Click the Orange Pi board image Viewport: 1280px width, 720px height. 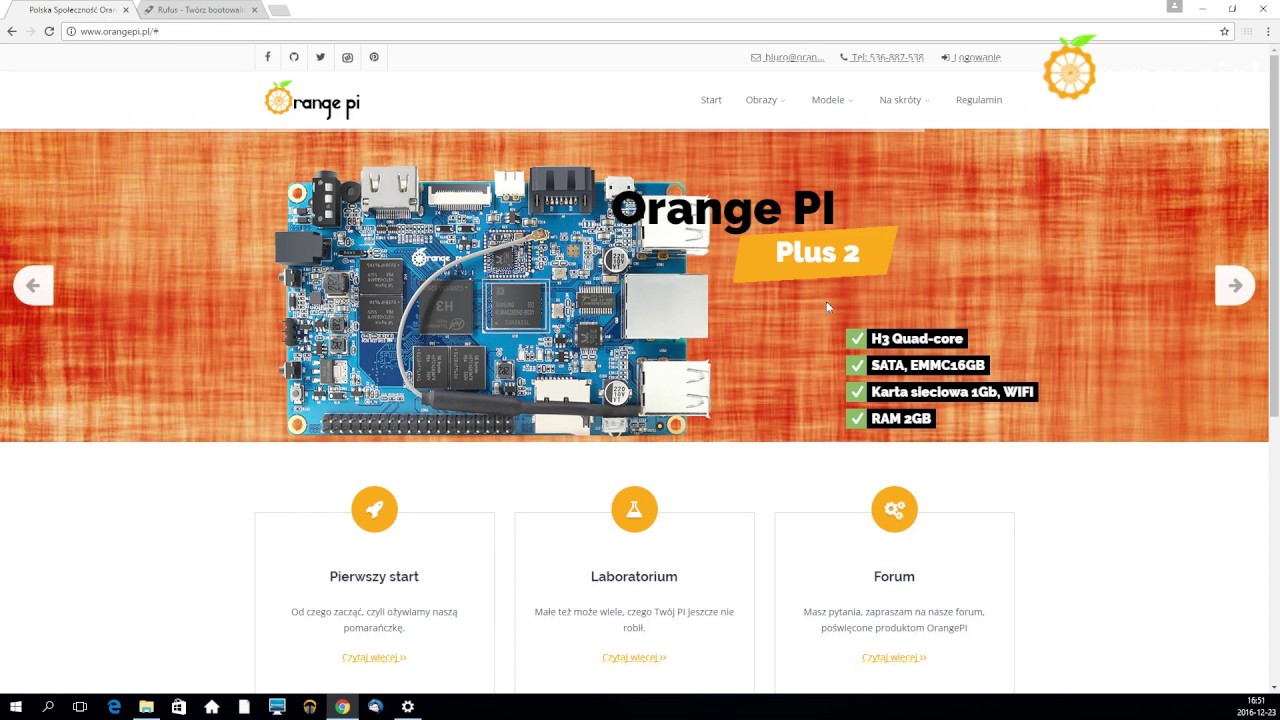[x=496, y=302]
